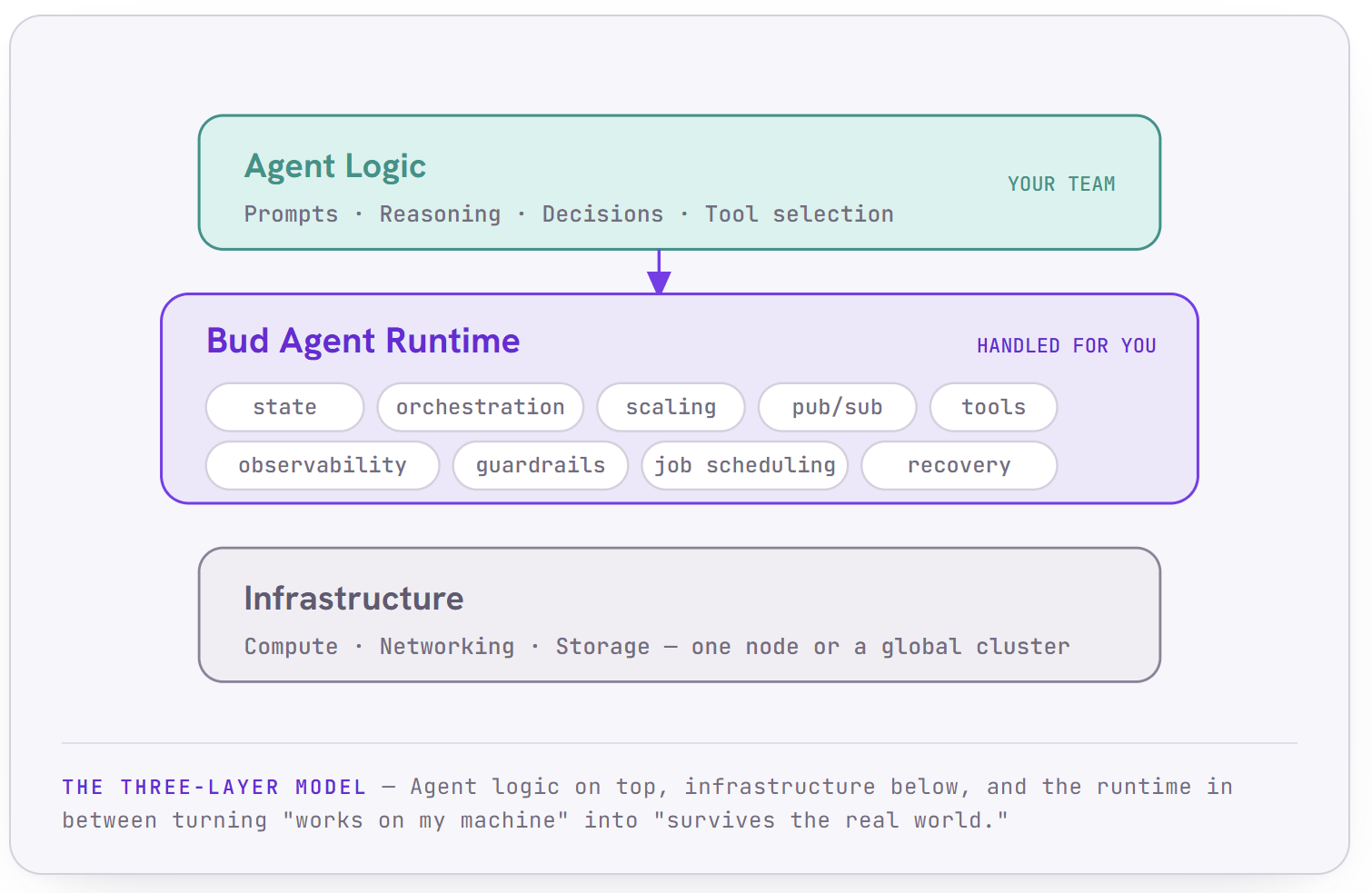Click the "YOUR TEAM" label
This screenshot has width=1372, height=893.
(x=1061, y=184)
